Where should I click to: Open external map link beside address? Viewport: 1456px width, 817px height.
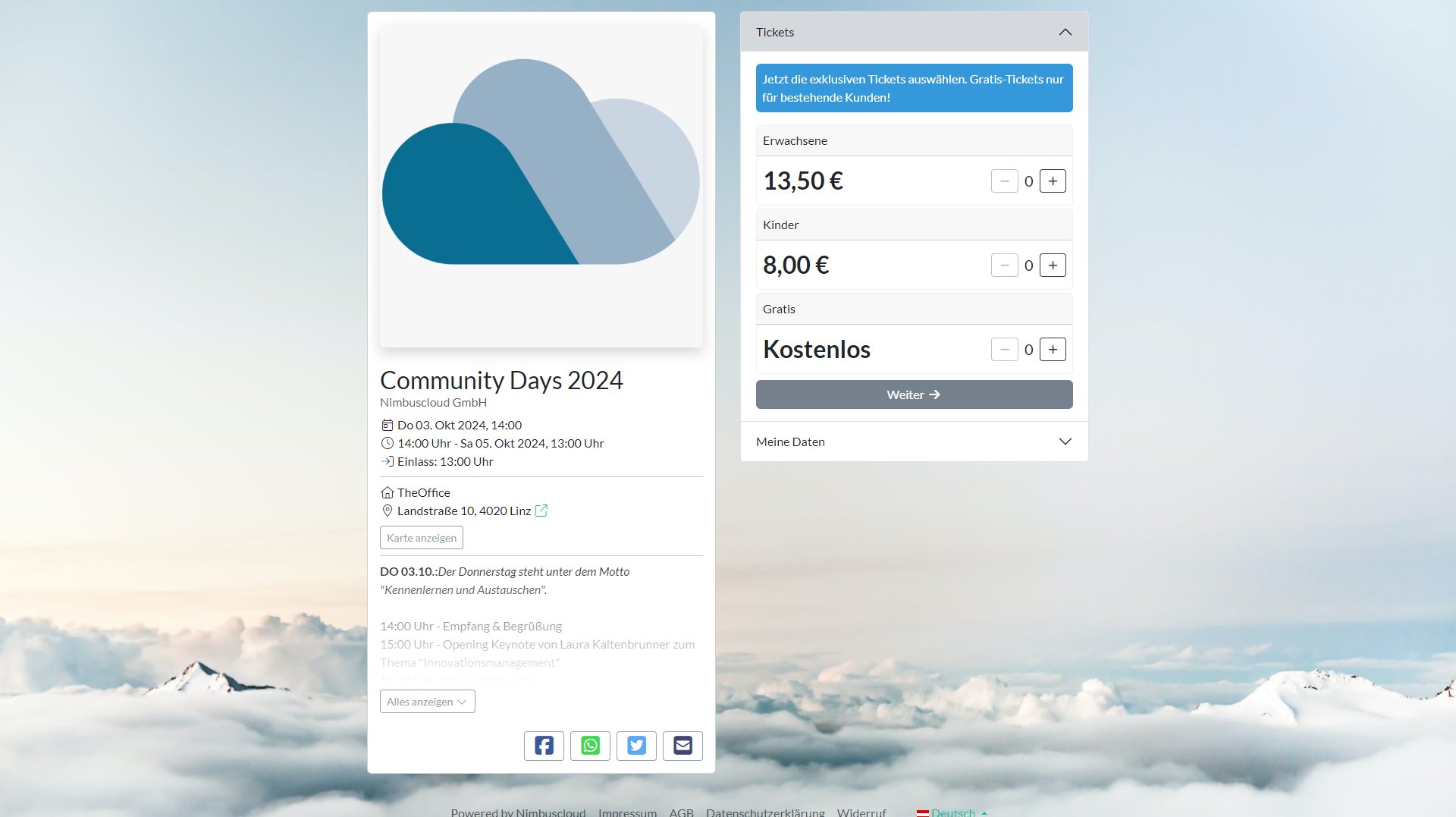click(541, 511)
